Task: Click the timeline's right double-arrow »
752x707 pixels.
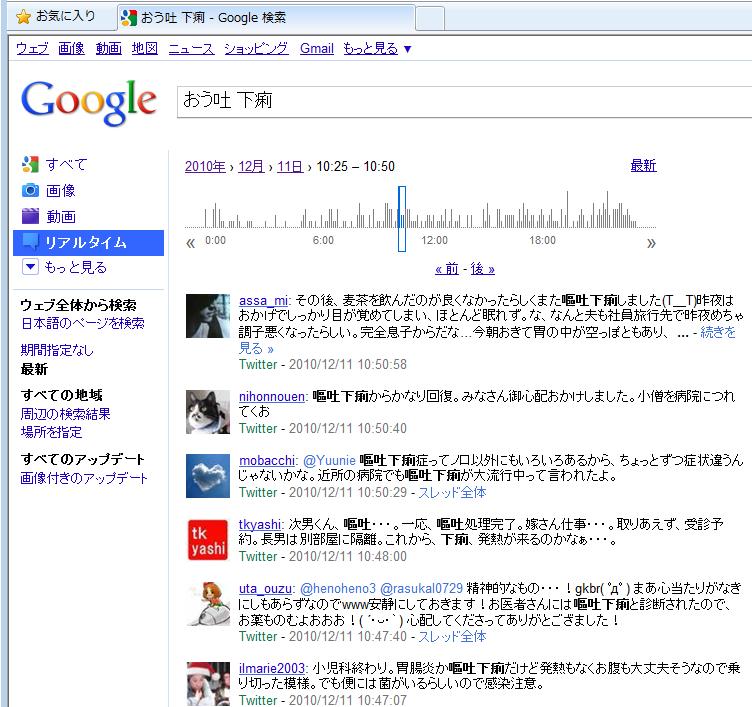Action: (x=651, y=243)
